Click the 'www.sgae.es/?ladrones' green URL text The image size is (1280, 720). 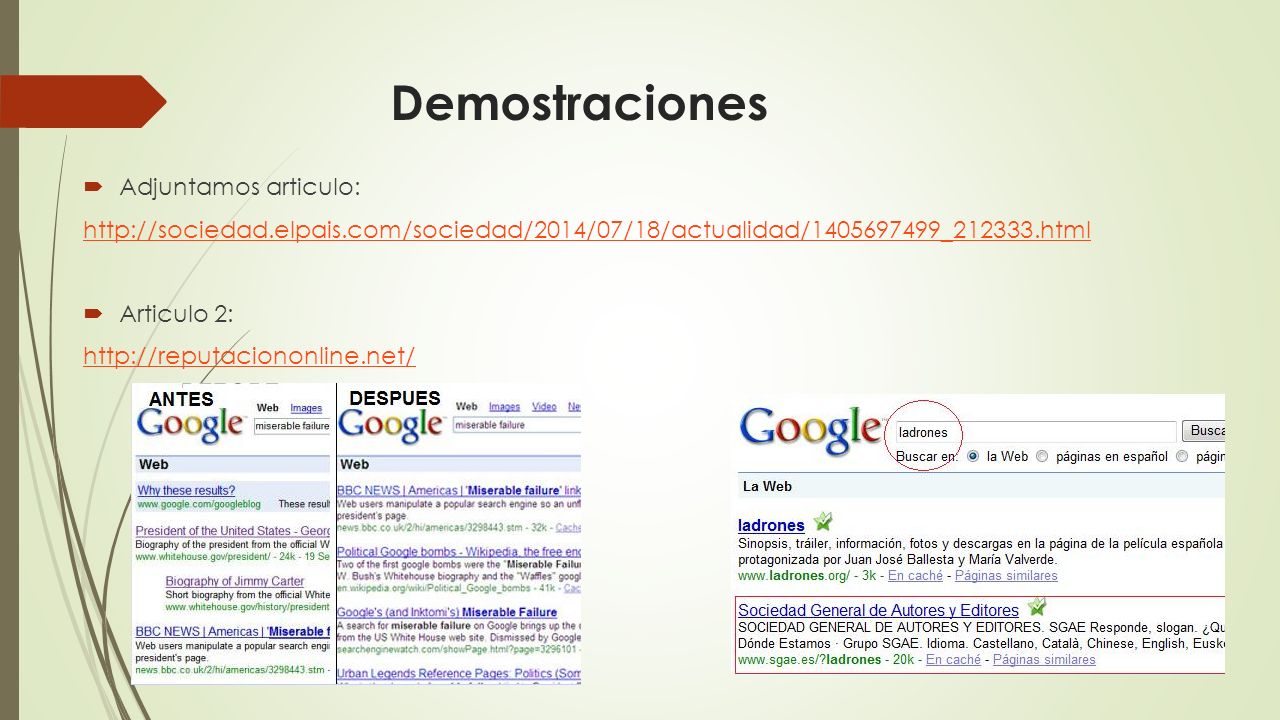coord(810,660)
